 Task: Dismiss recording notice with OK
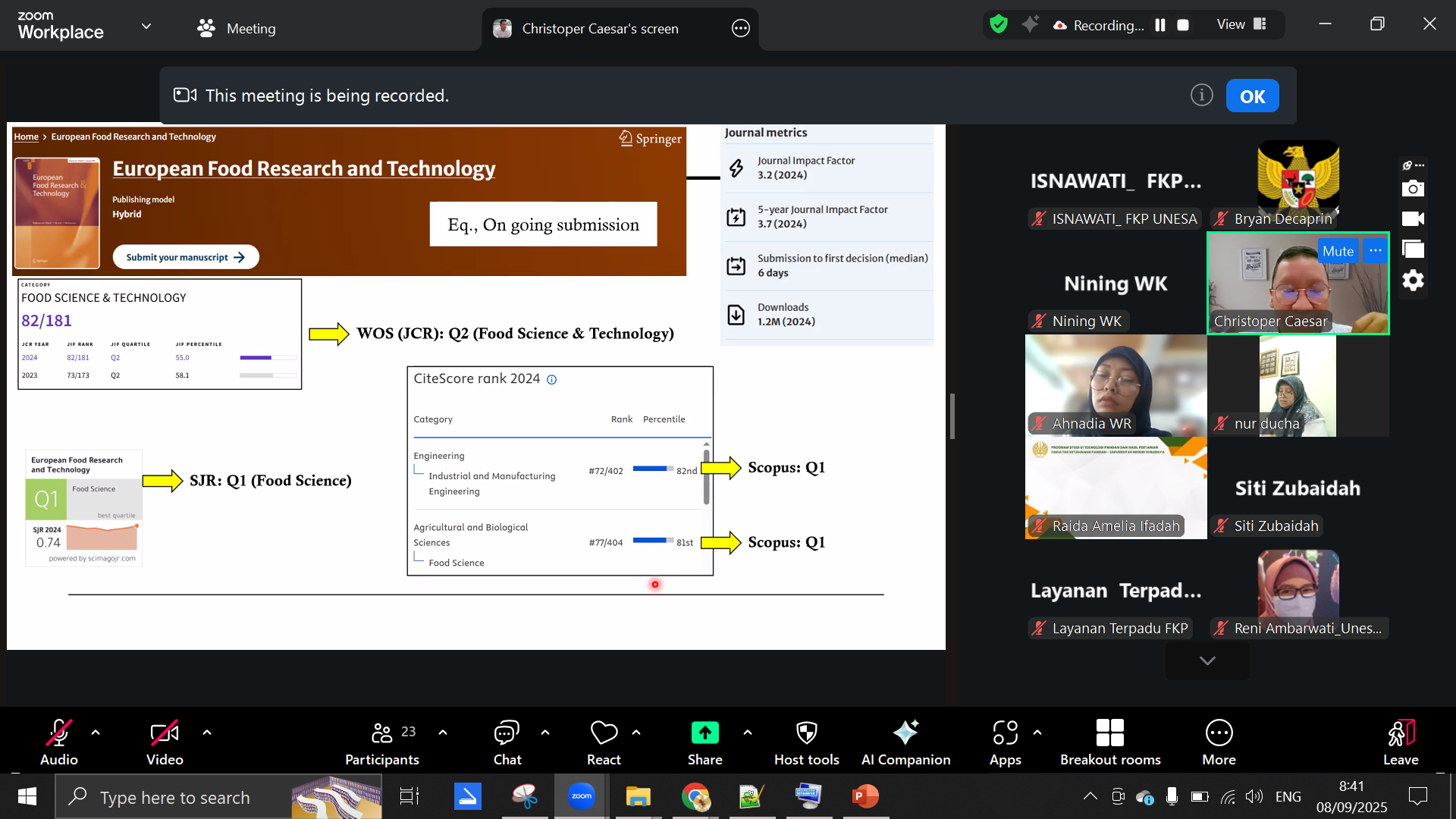pyautogui.click(x=1252, y=96)
